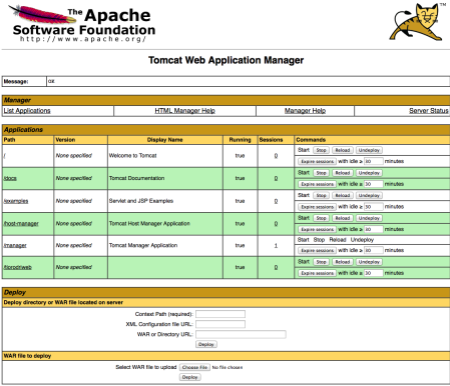Stop the Tomcat Host Manager Application

321,218
